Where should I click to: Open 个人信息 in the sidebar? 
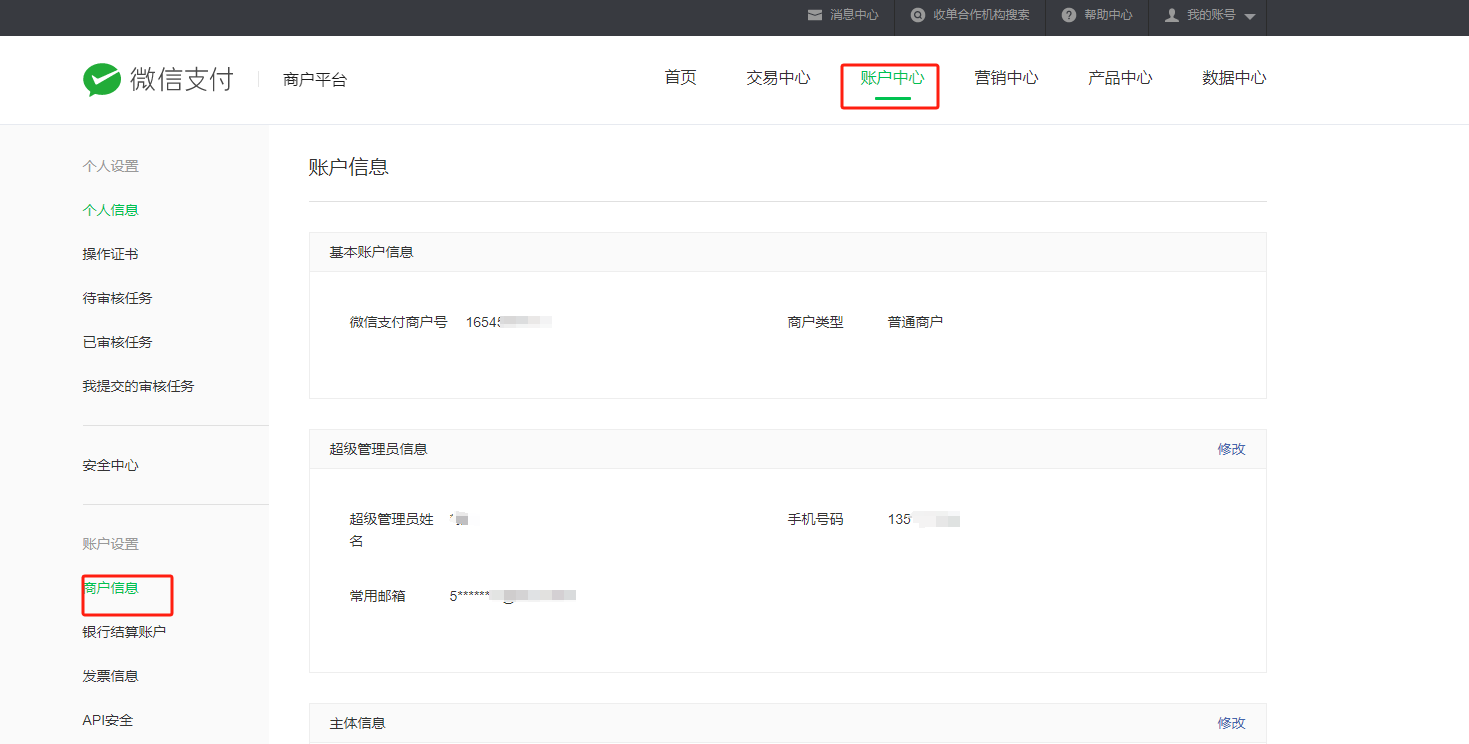pos(110,210)
